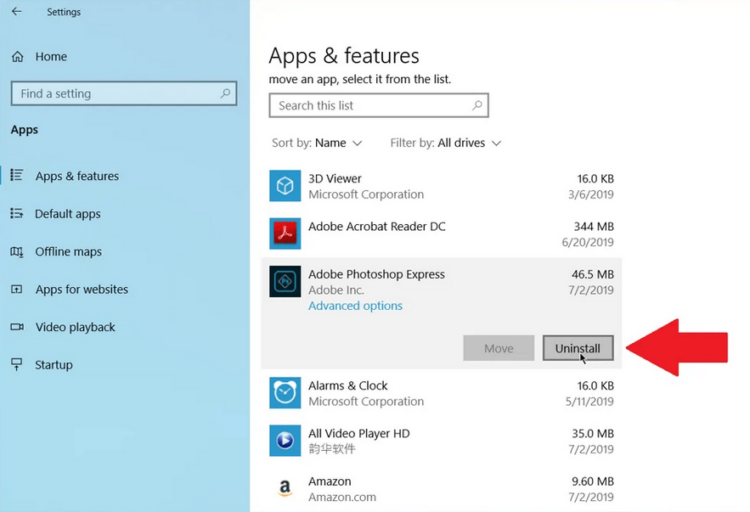Click the magnifier in Search this list
The width and height of the screenshot is (750, 512).
coord(477,105)
